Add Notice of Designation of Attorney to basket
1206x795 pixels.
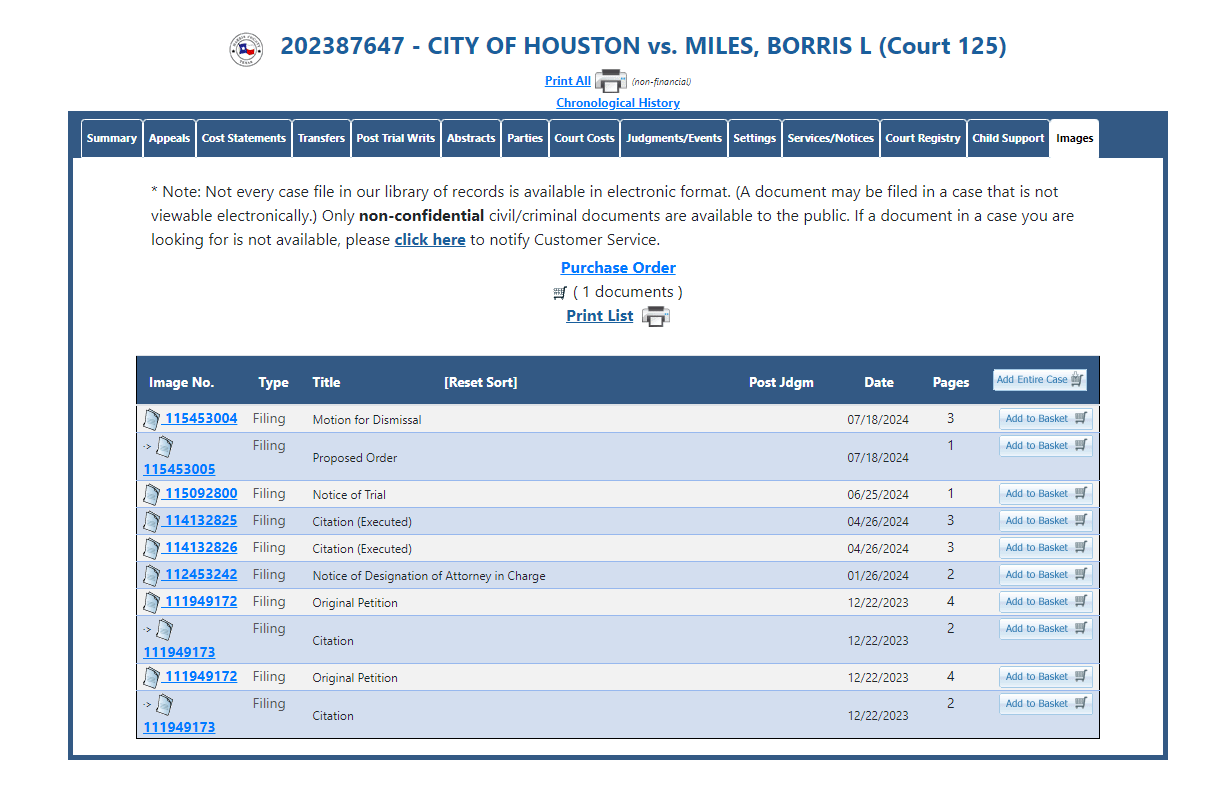(1045, 575)
